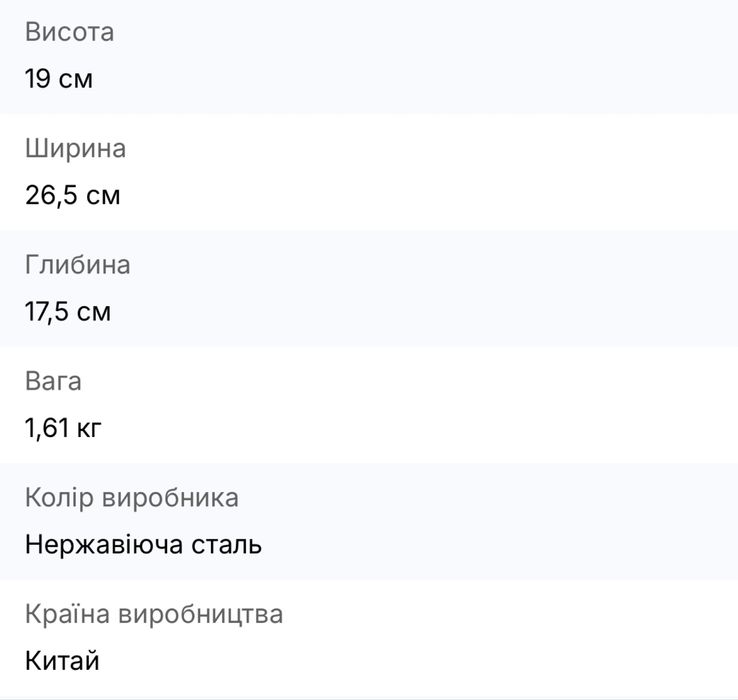
Task: Click the Глибина label
Action: tap(77, 265)
